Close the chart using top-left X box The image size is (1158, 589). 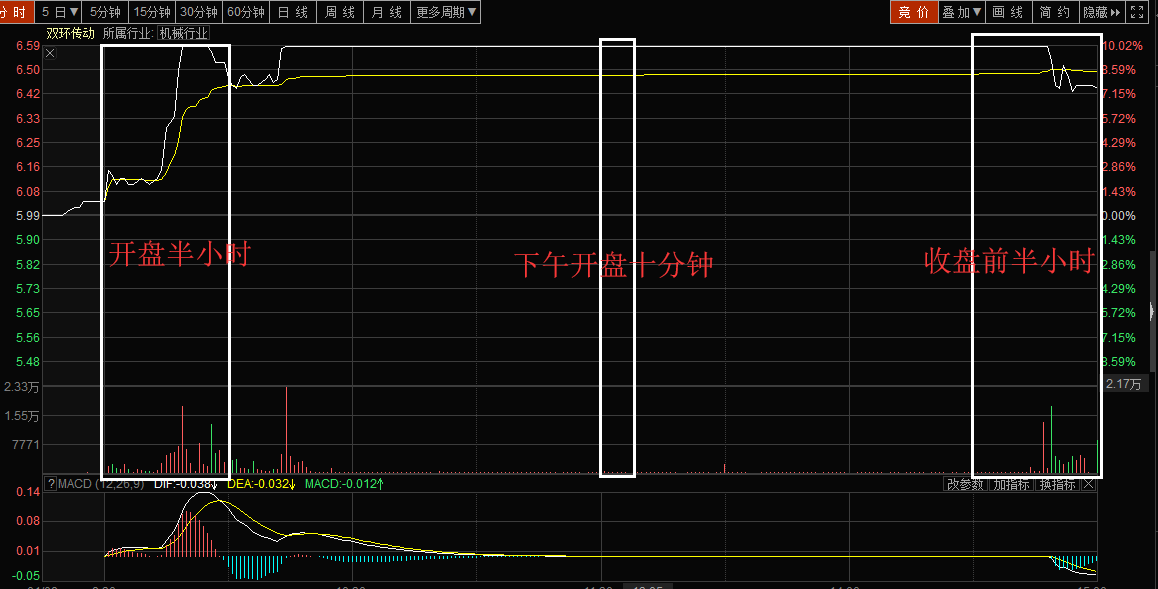50,53
